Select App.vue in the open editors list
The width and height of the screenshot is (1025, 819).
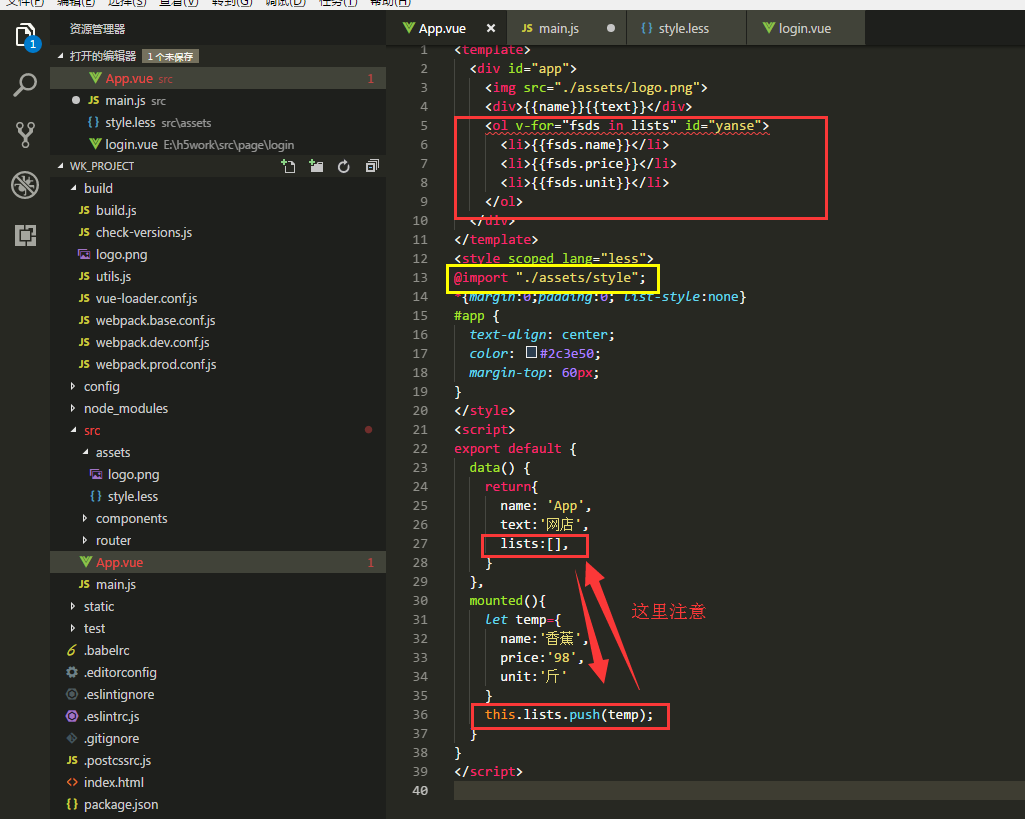point(218,78)
